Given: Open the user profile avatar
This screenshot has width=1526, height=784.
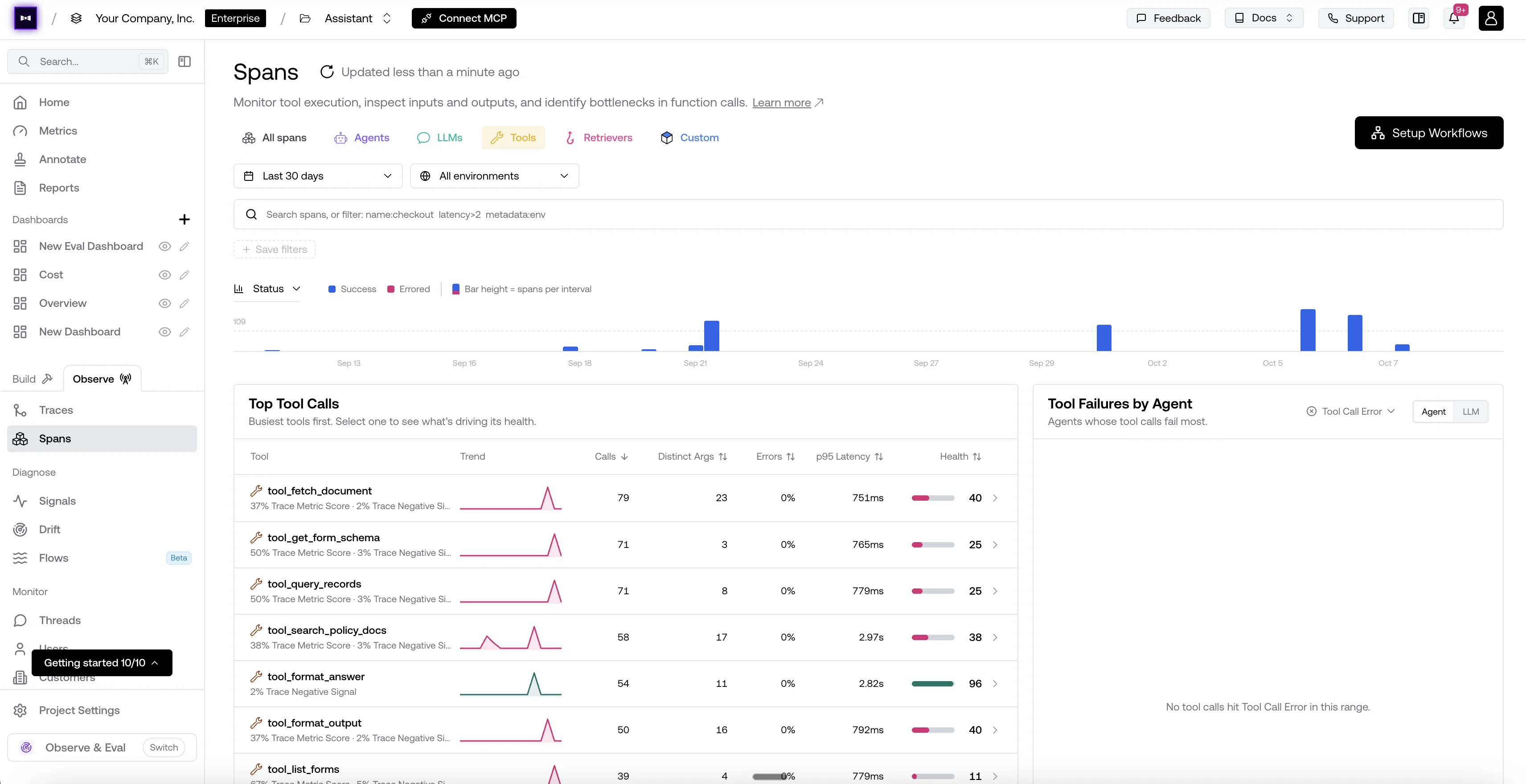Looking at the screenshot, I should tap(1490, 18).
